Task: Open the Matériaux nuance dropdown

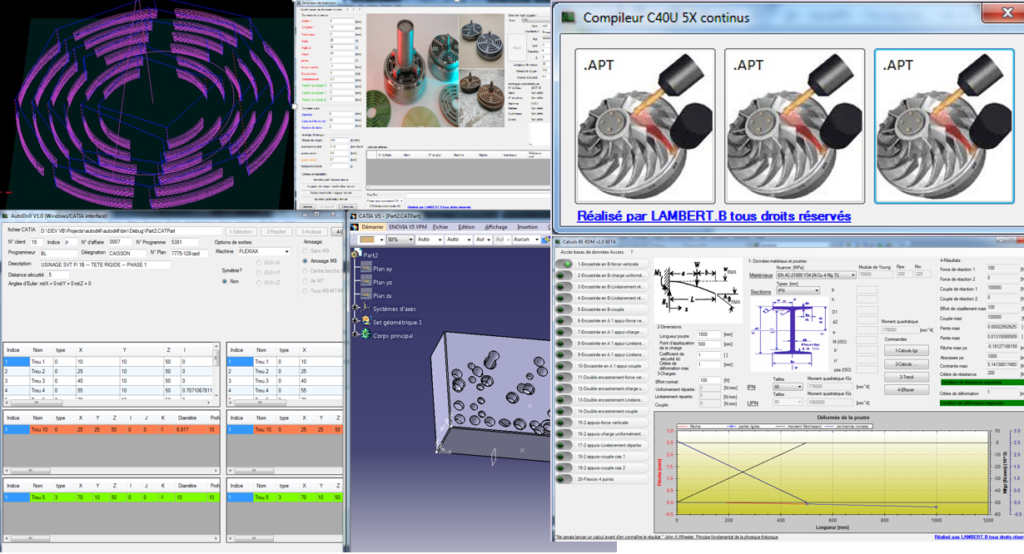Action: click(x=814, y=275)
